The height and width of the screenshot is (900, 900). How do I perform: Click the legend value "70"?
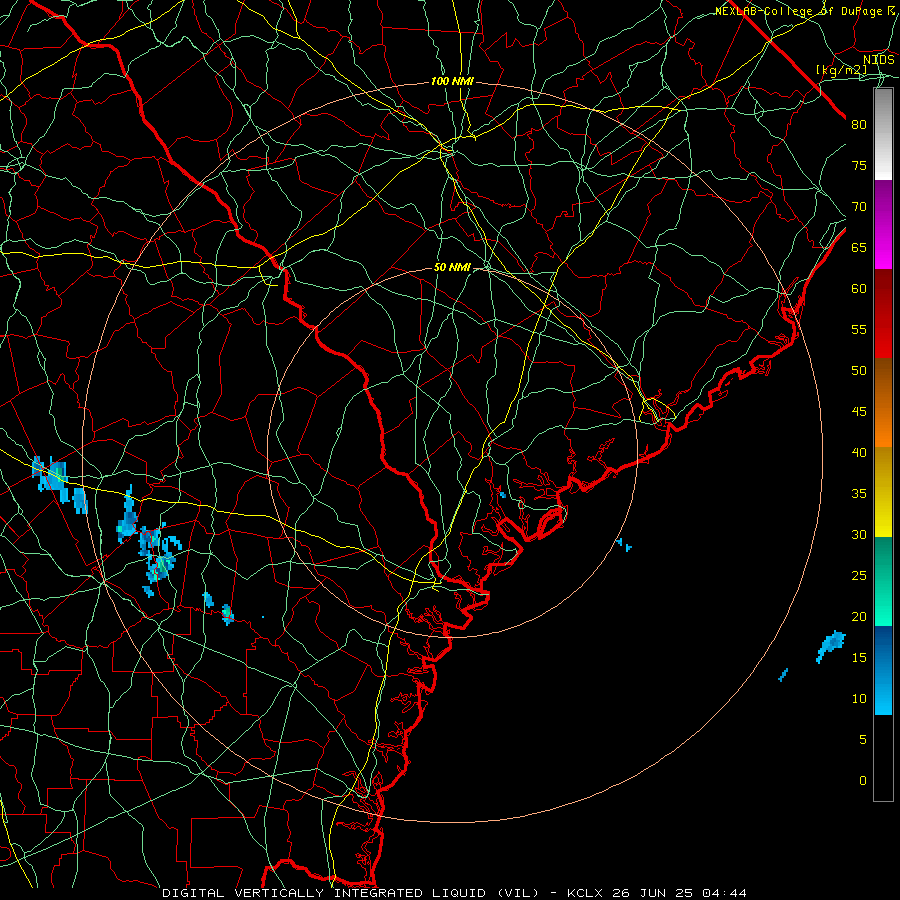coord(859,207)
